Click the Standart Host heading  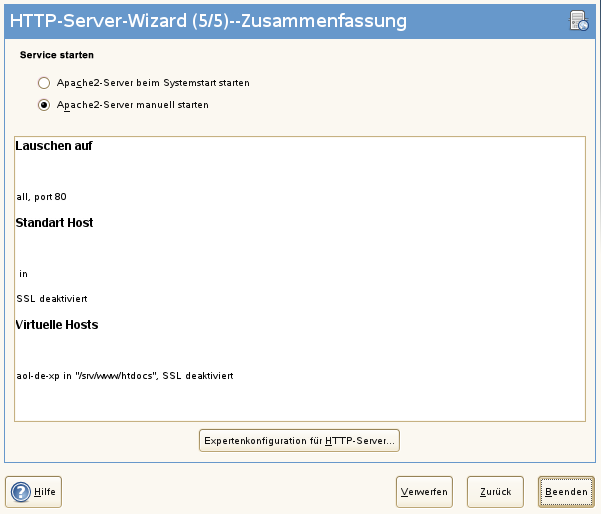pyautogui.click(x=55, y=222)
